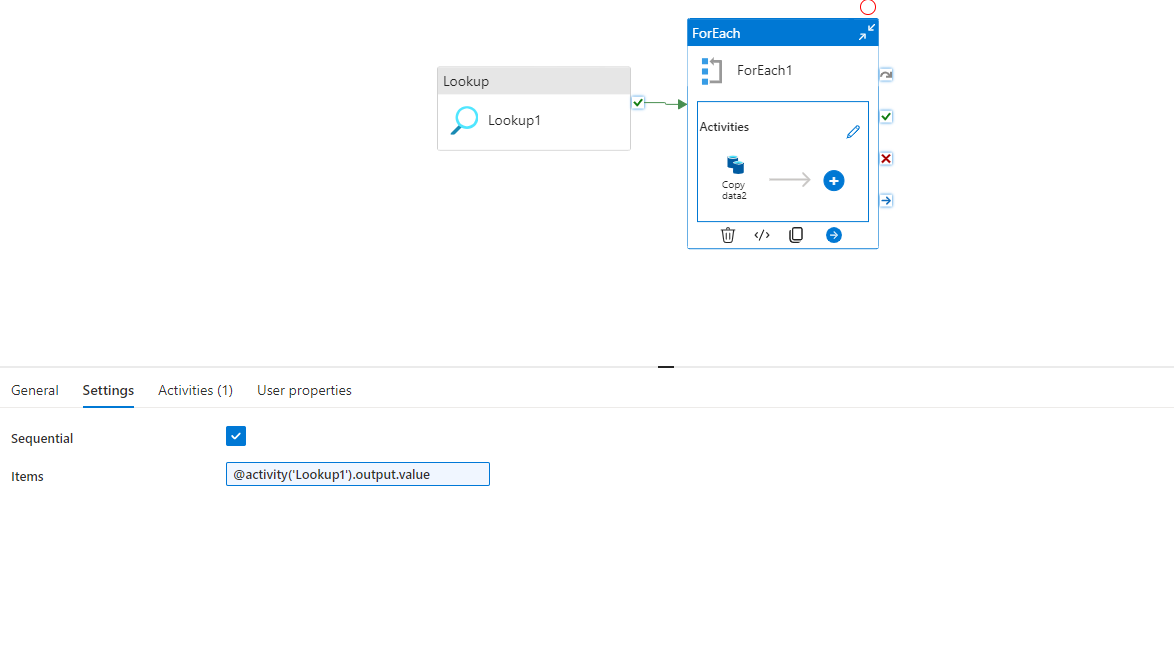Screen dimensions: 1174x651
Task: Click Lookup1 success output checkmark
Action: 638,103
